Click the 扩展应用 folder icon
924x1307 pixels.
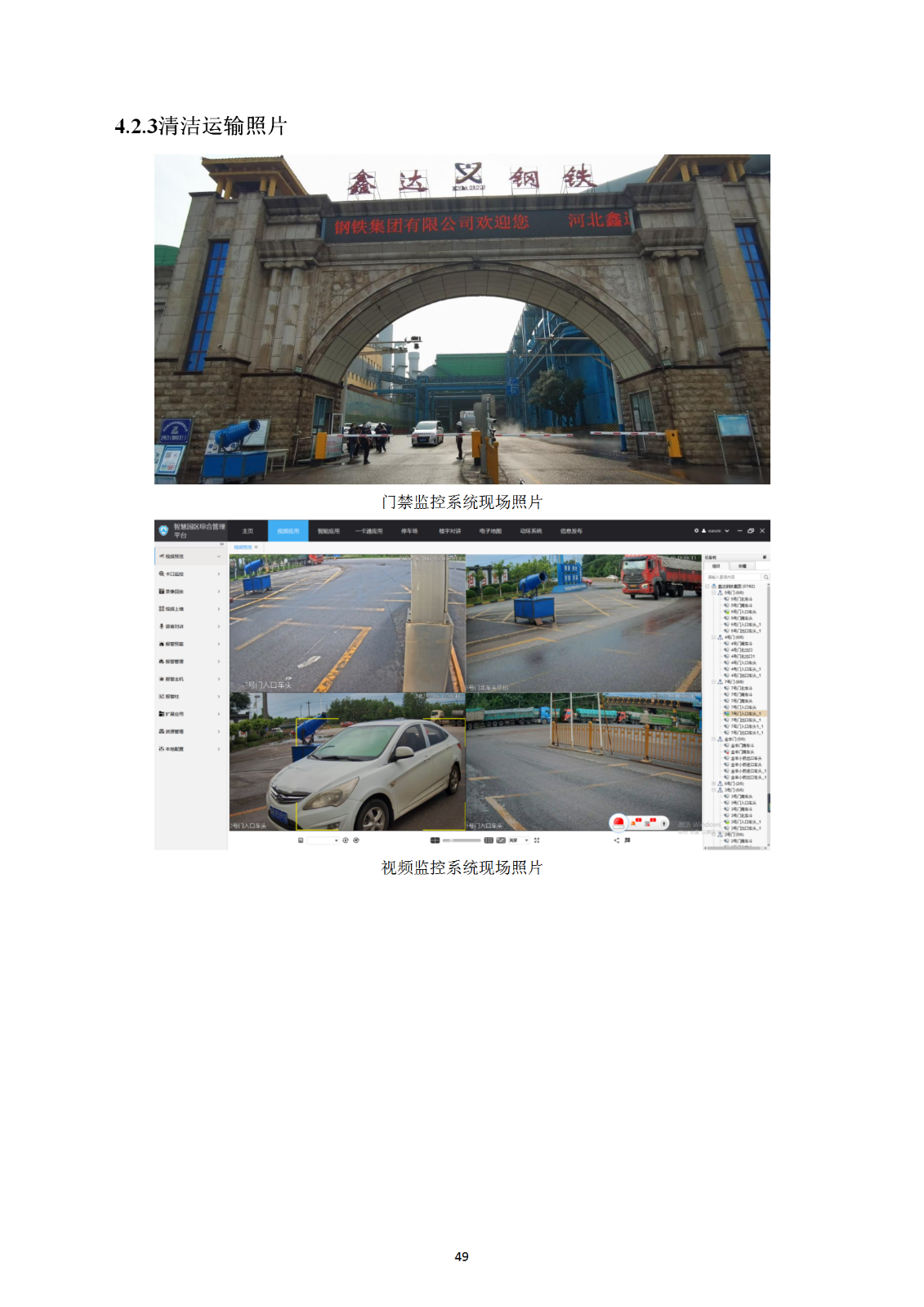tap(162, 714)
